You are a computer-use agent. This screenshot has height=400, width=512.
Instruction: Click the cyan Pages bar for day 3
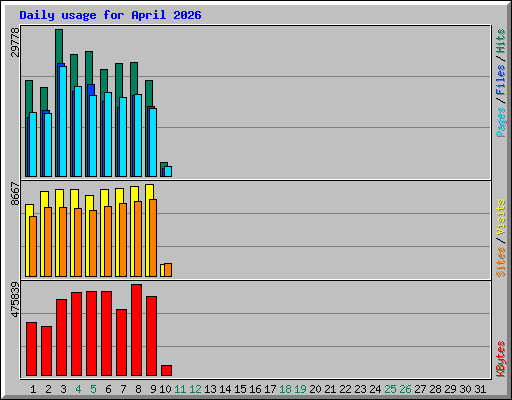click(x=63, y=121)
